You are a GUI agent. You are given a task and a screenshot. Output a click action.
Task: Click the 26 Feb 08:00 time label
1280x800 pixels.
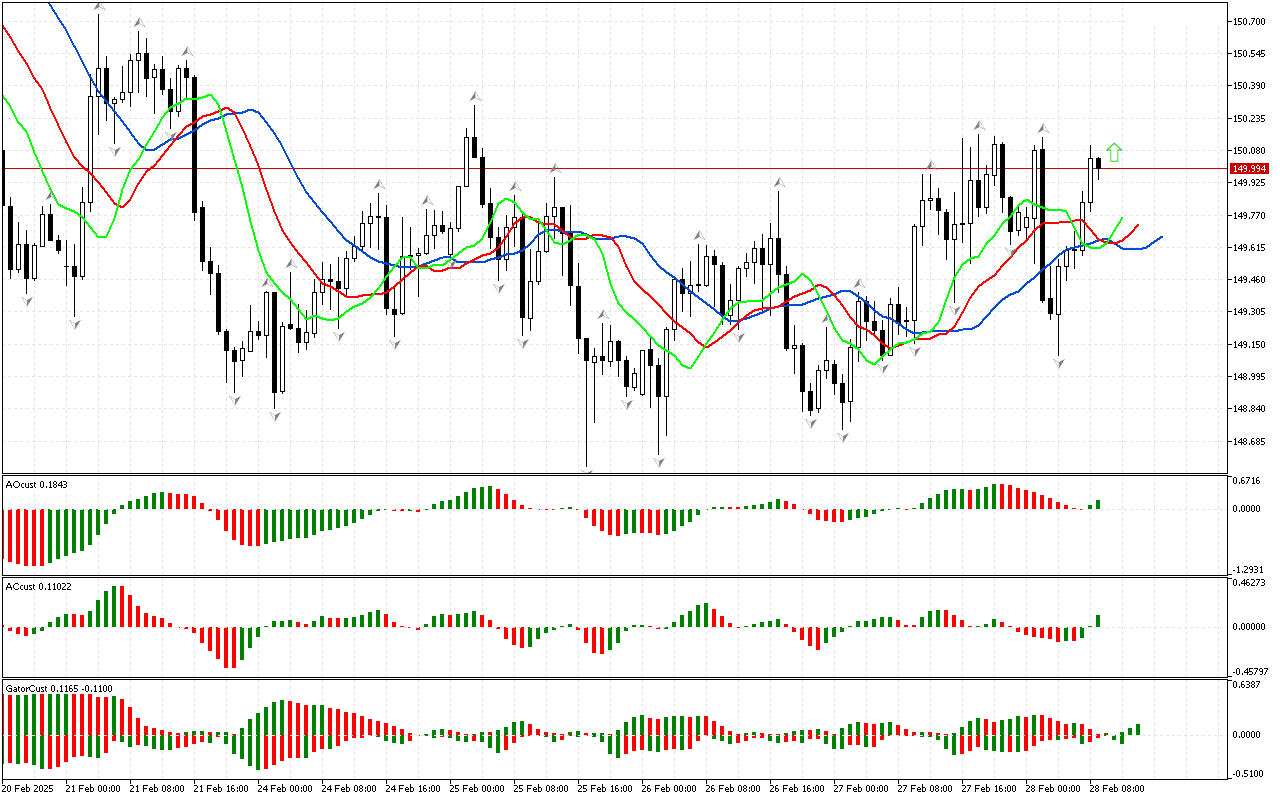coord(733,789)
